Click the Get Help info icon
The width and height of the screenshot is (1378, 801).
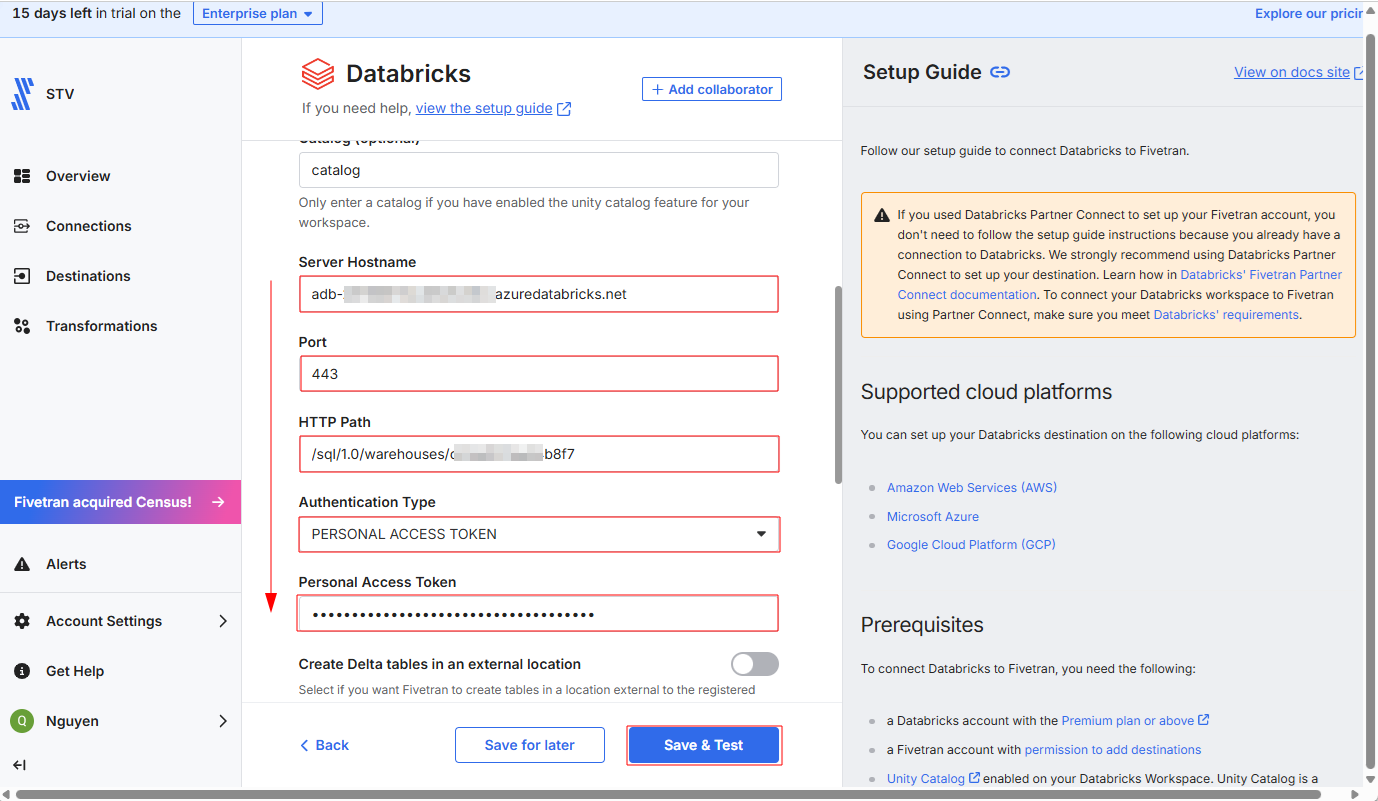pos(22,671)
